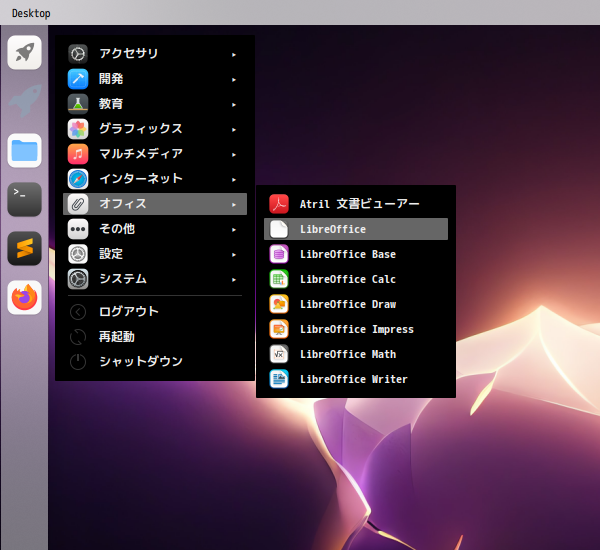Click the LibreOffice Math label
Image resolution: width=600 pixels, height=550 pixels.
pyautogui.click(x=348, y=354)
